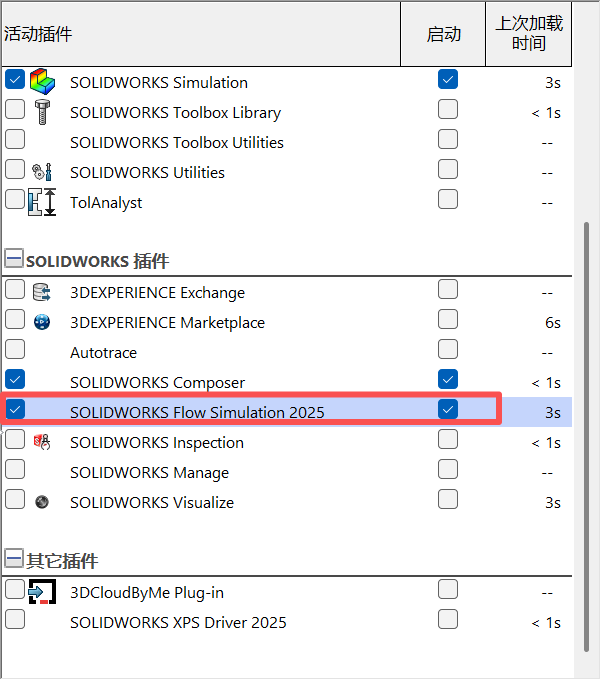The height and width of the screenshot is (680, 600).
Task: Check startup box for SOLIDWORKS Utilities
Action: [x=448, y=169]
